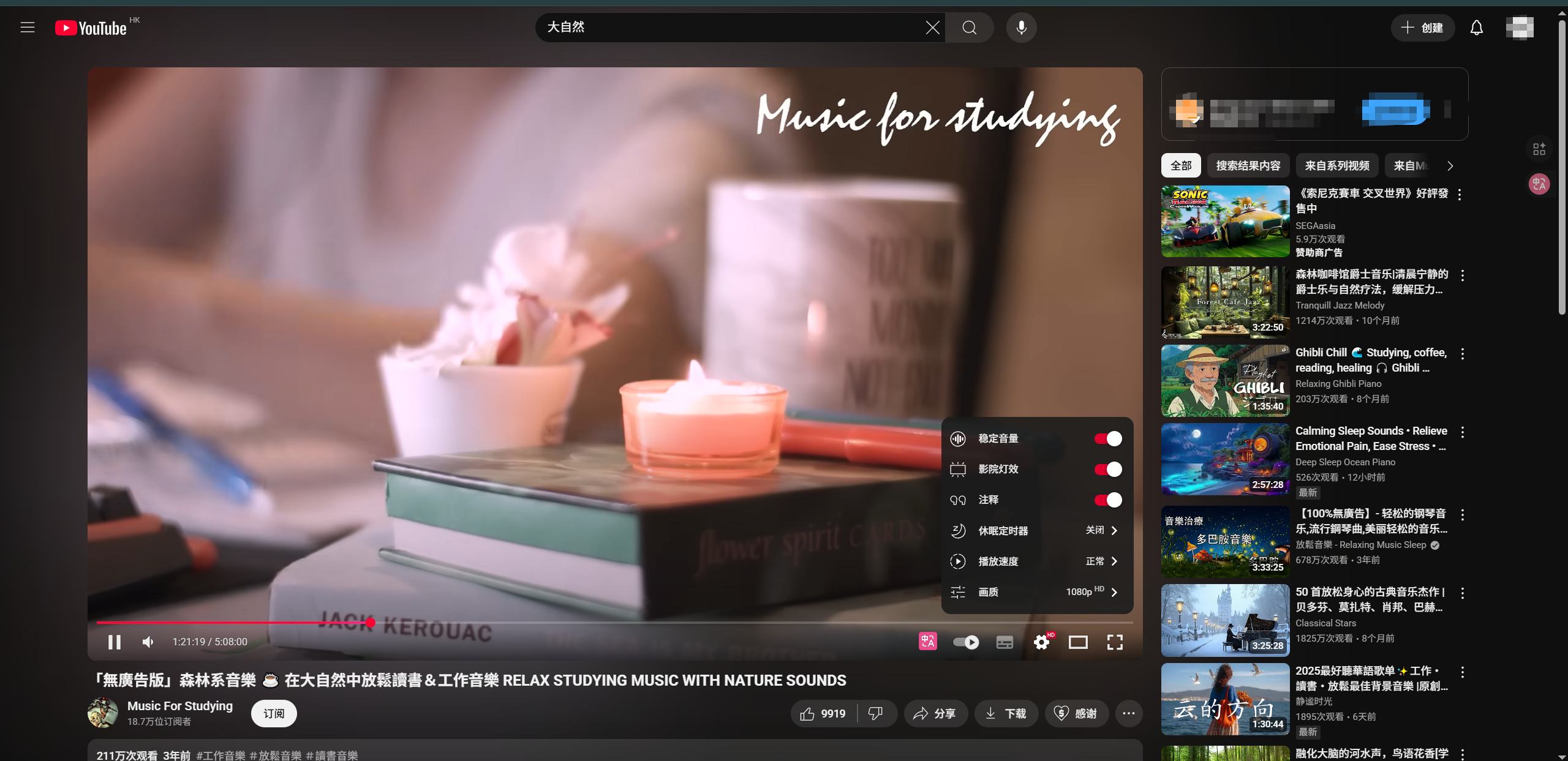Open 画质 quality options
This screenshot has width=1568, height=761.
[1036, 591]
